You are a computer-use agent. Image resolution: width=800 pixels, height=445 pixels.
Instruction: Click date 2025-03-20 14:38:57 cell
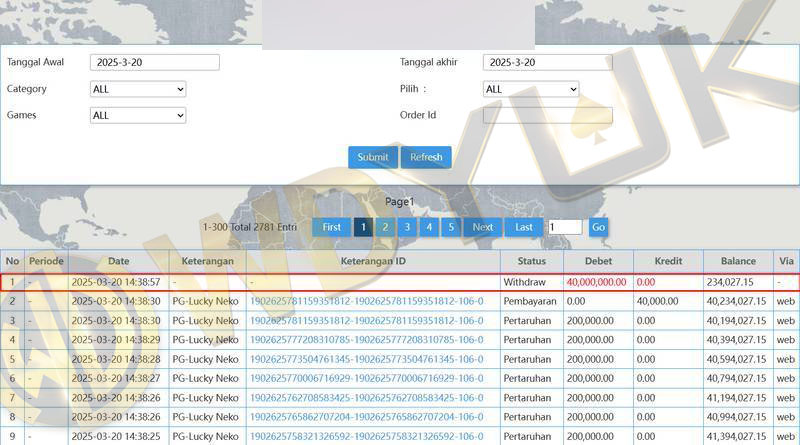tap(116, 282)
